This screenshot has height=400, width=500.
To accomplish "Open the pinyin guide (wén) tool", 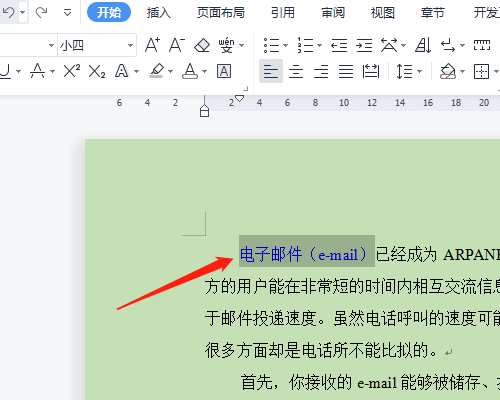I will 227,45.
